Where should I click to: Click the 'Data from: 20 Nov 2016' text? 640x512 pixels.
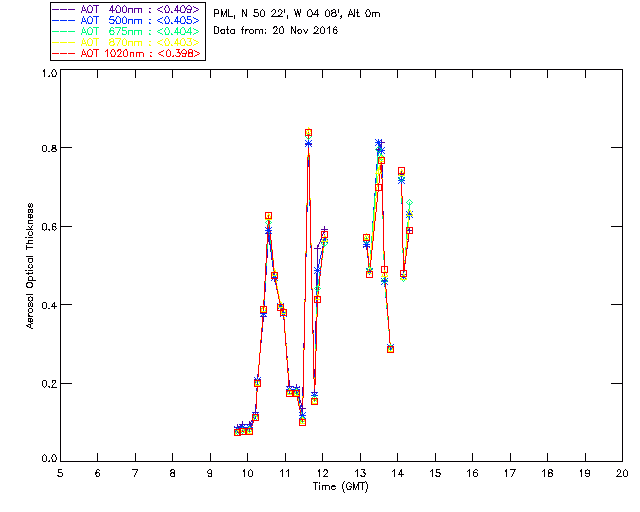coord(276,31)
